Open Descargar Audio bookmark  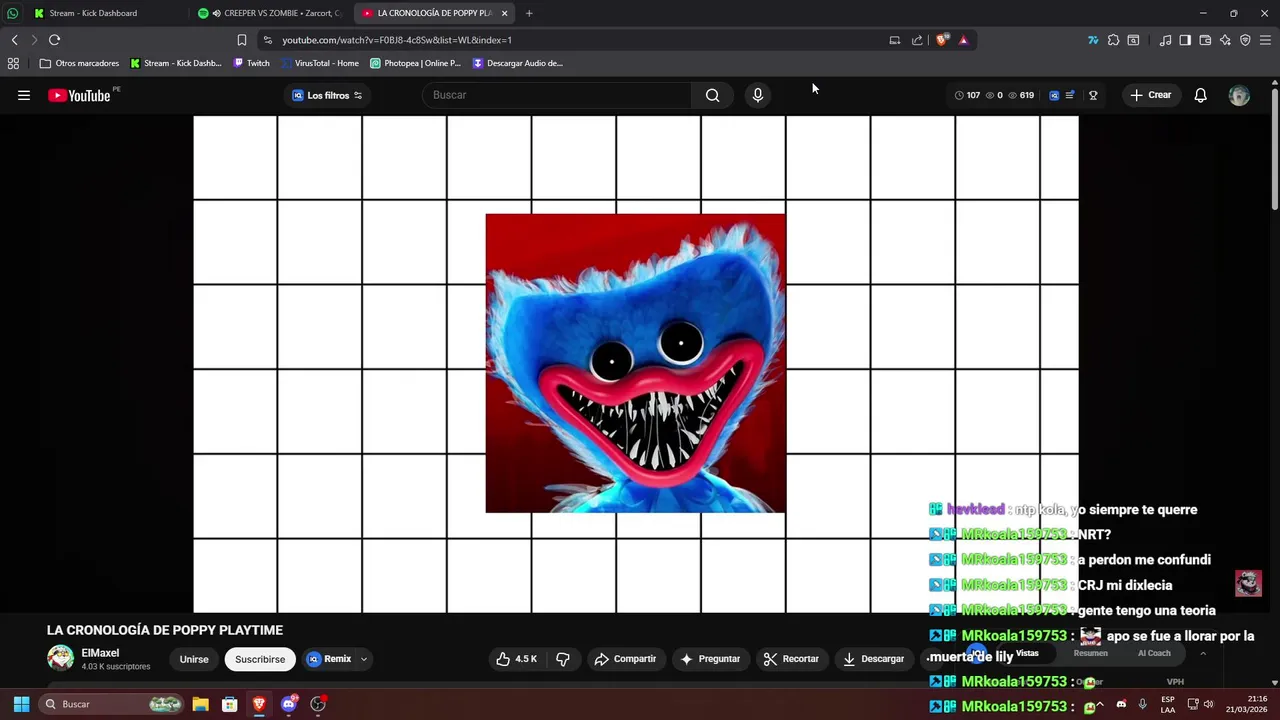518,63
